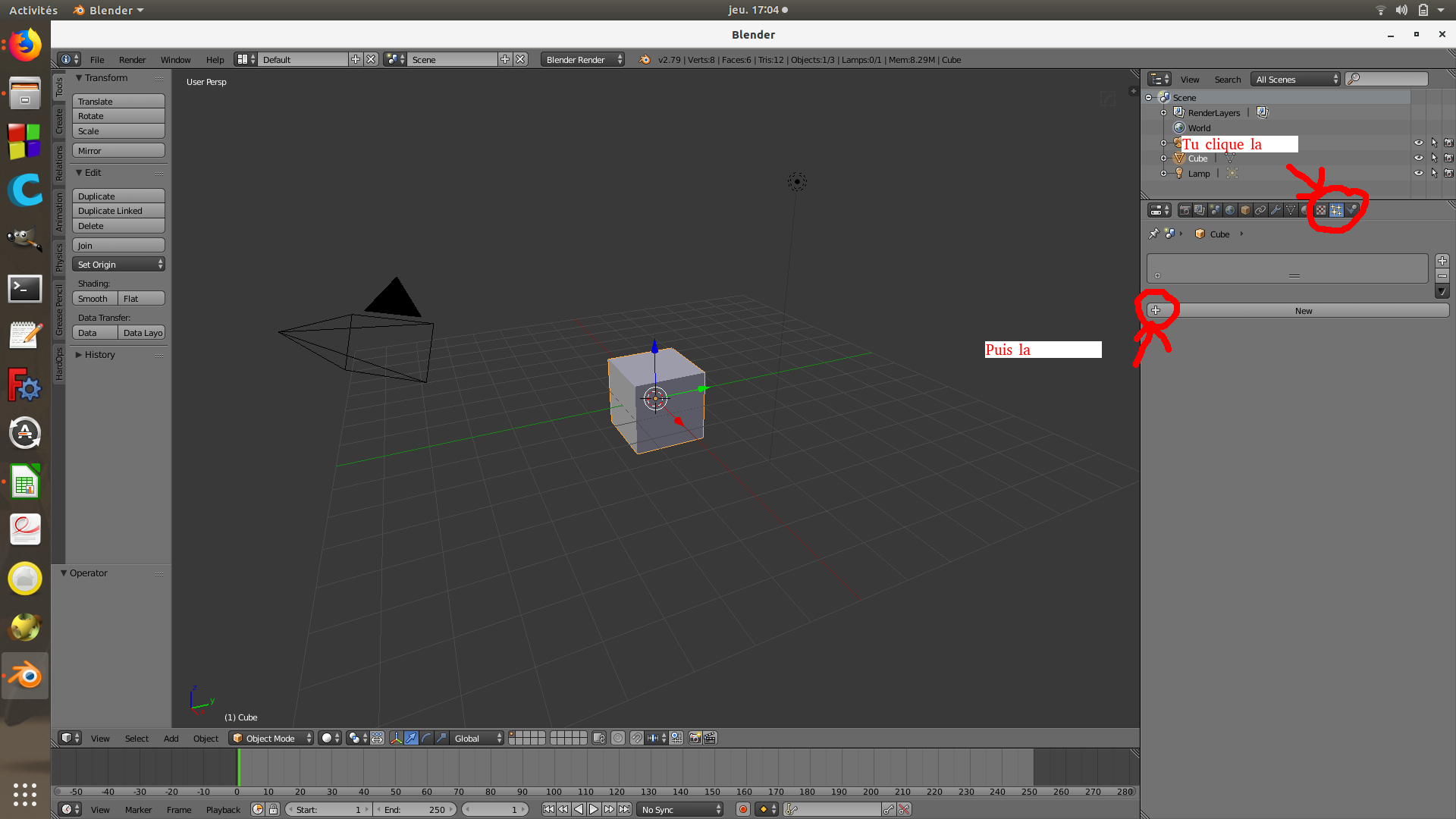Viewport: 1456px width, 819px height.
Task: Open the World properties globe tab
Action: click(x=1230, y=210)
